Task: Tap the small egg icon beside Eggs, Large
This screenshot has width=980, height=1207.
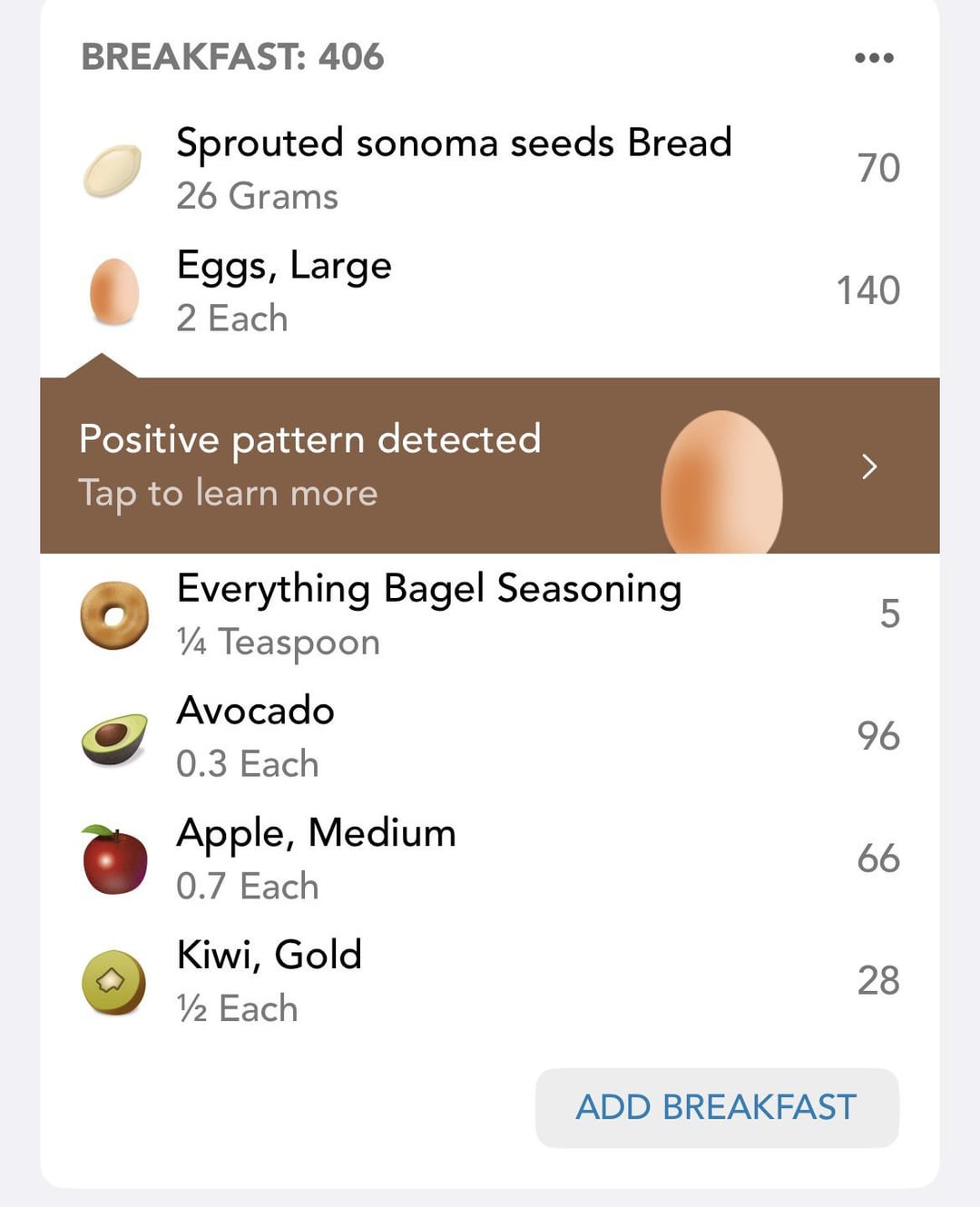Action: pos(114,292)
